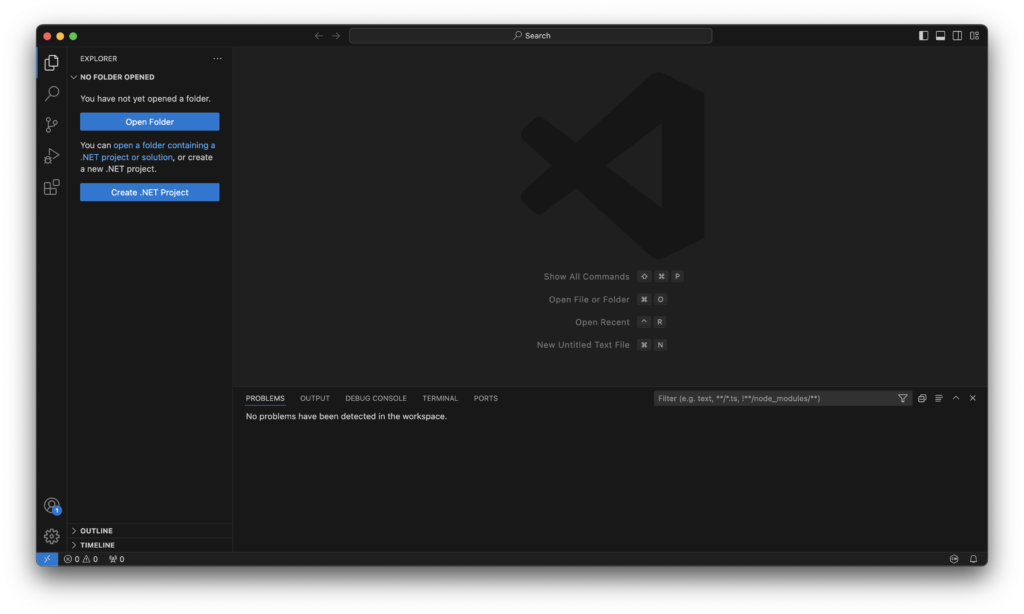Open the Debug Console tab
The height and width of the screenshot is (614, 1024).
click(x=376, y=397)
